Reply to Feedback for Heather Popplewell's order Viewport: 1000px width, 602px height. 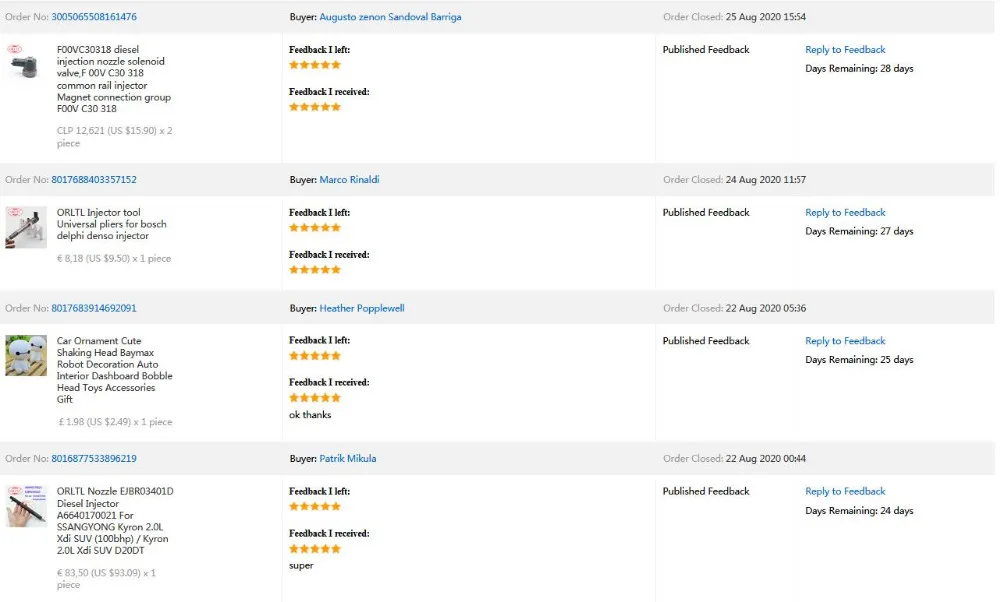845,341
